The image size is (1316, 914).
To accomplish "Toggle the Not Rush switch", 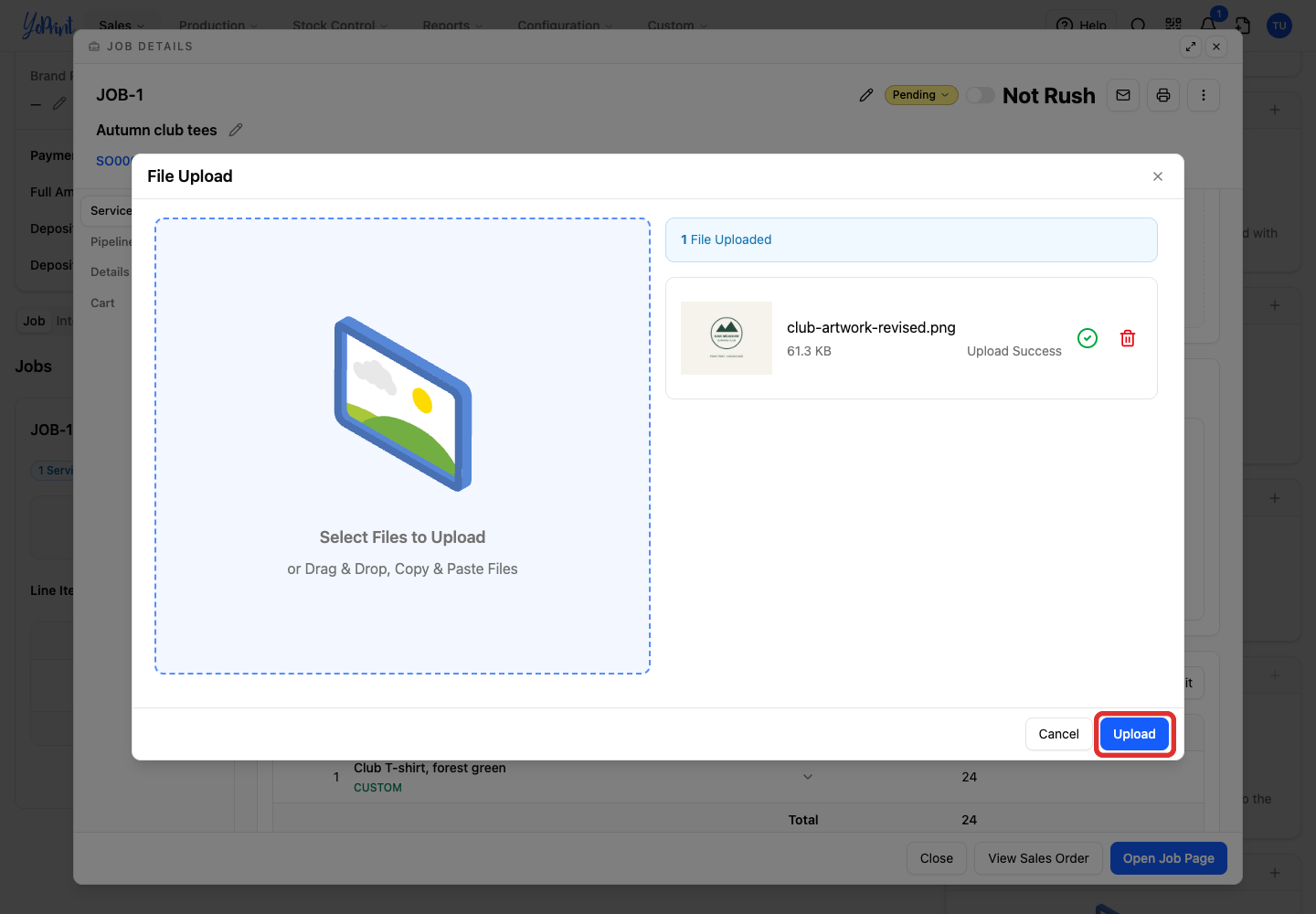I will tap(981, 95).
